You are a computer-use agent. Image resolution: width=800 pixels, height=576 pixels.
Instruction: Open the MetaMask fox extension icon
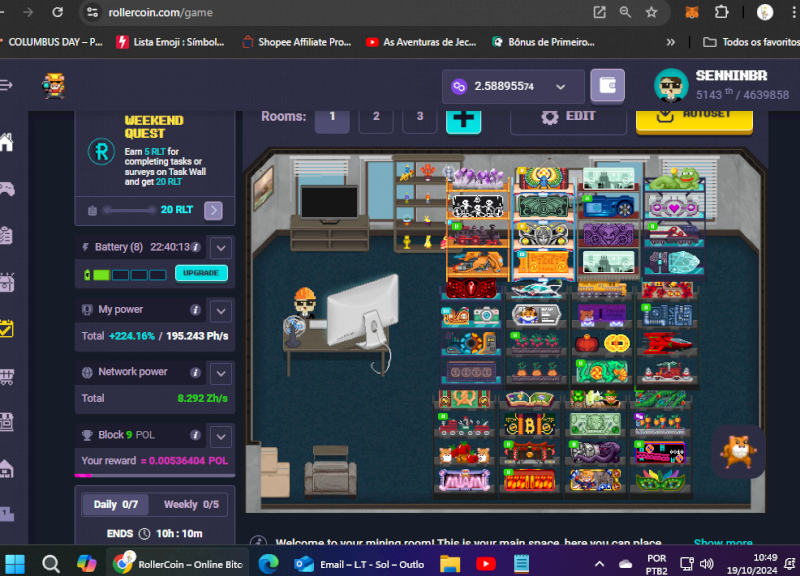coord(692,12)
